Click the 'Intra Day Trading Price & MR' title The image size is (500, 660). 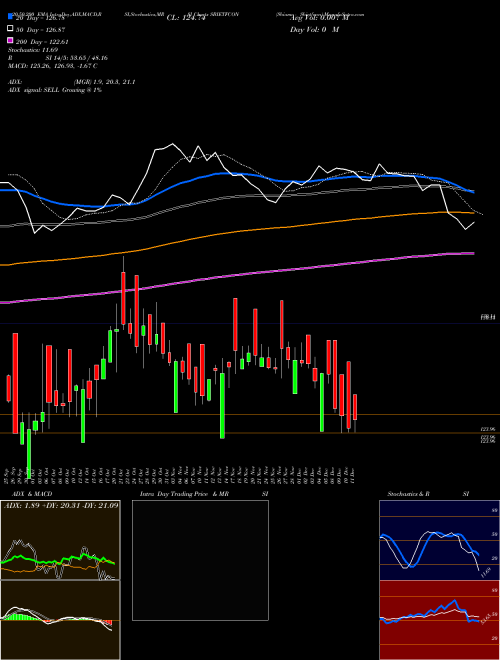(x=184, y=494)
